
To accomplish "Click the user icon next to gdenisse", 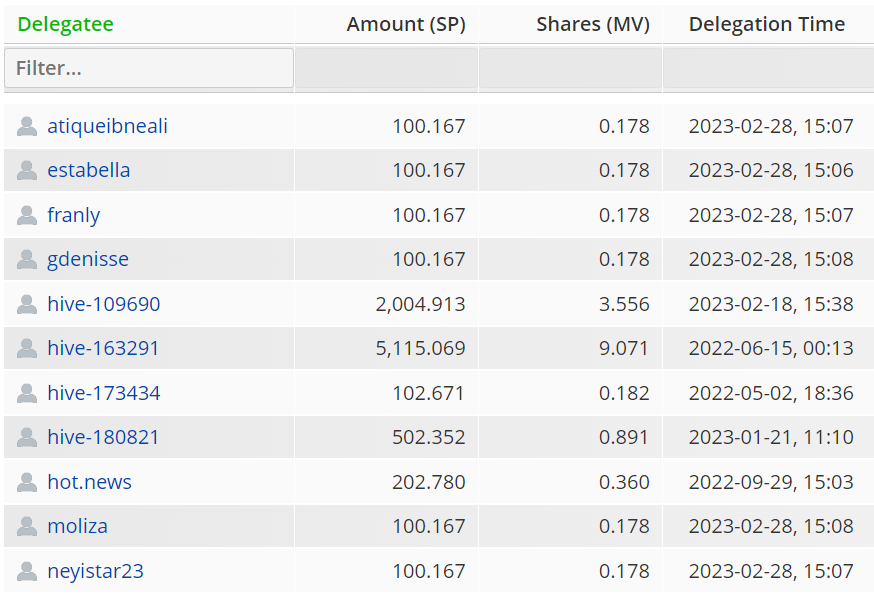I will (x=27, y=260).
